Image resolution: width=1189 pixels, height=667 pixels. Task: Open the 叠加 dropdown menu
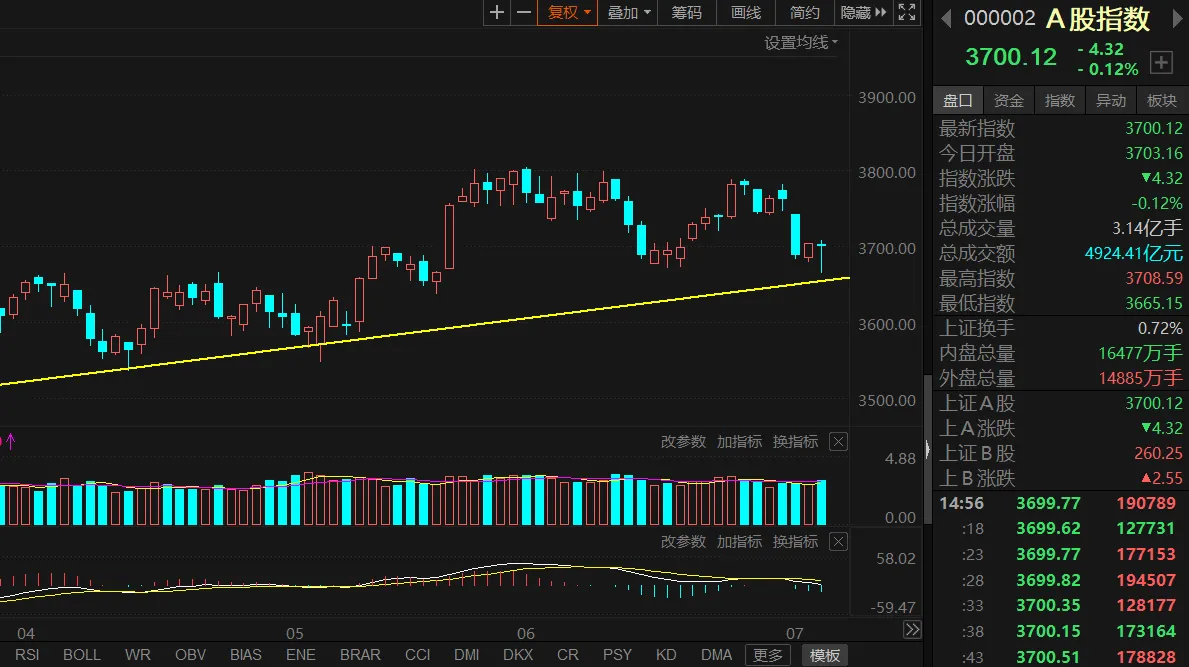pos(630,13)
